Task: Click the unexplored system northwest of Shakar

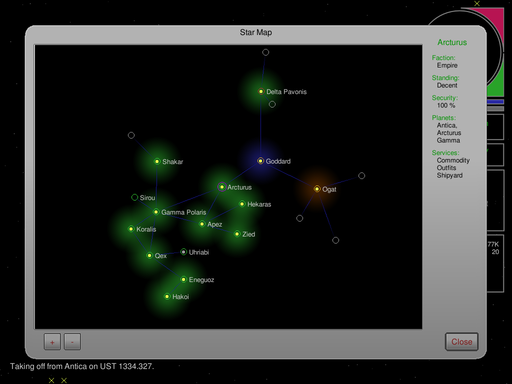Action: pos(131,135)
